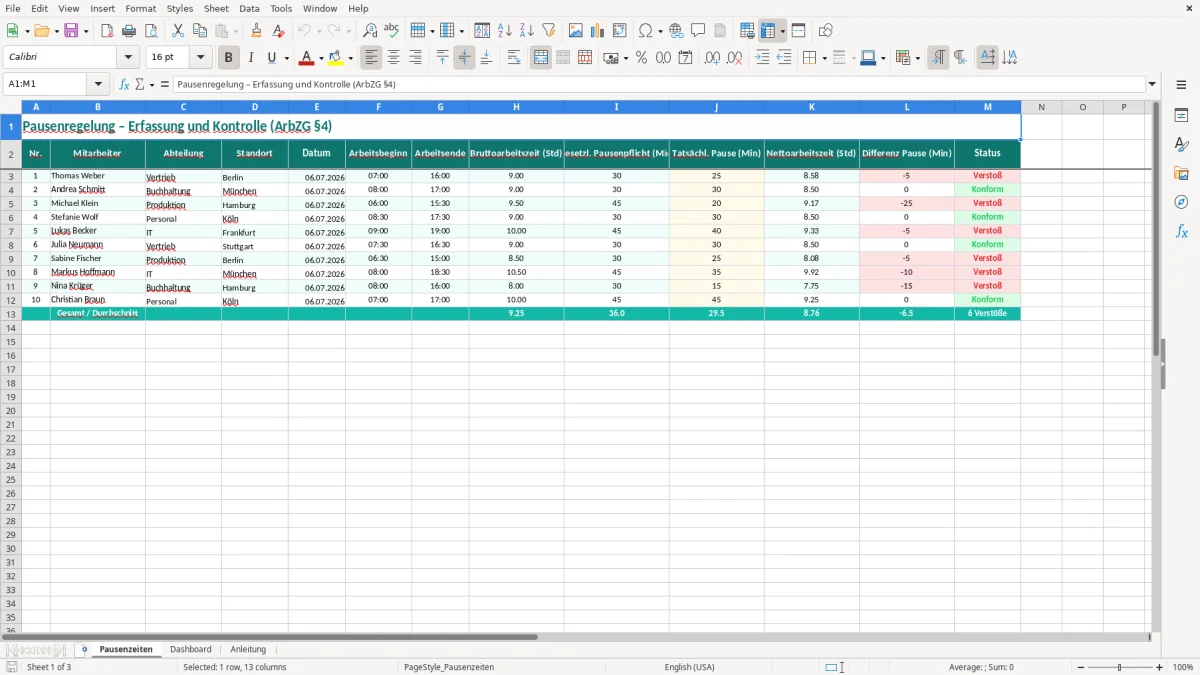Screen dimensions: 1200x675
Task: Toggle Align Right
Action: coord(415,58)
